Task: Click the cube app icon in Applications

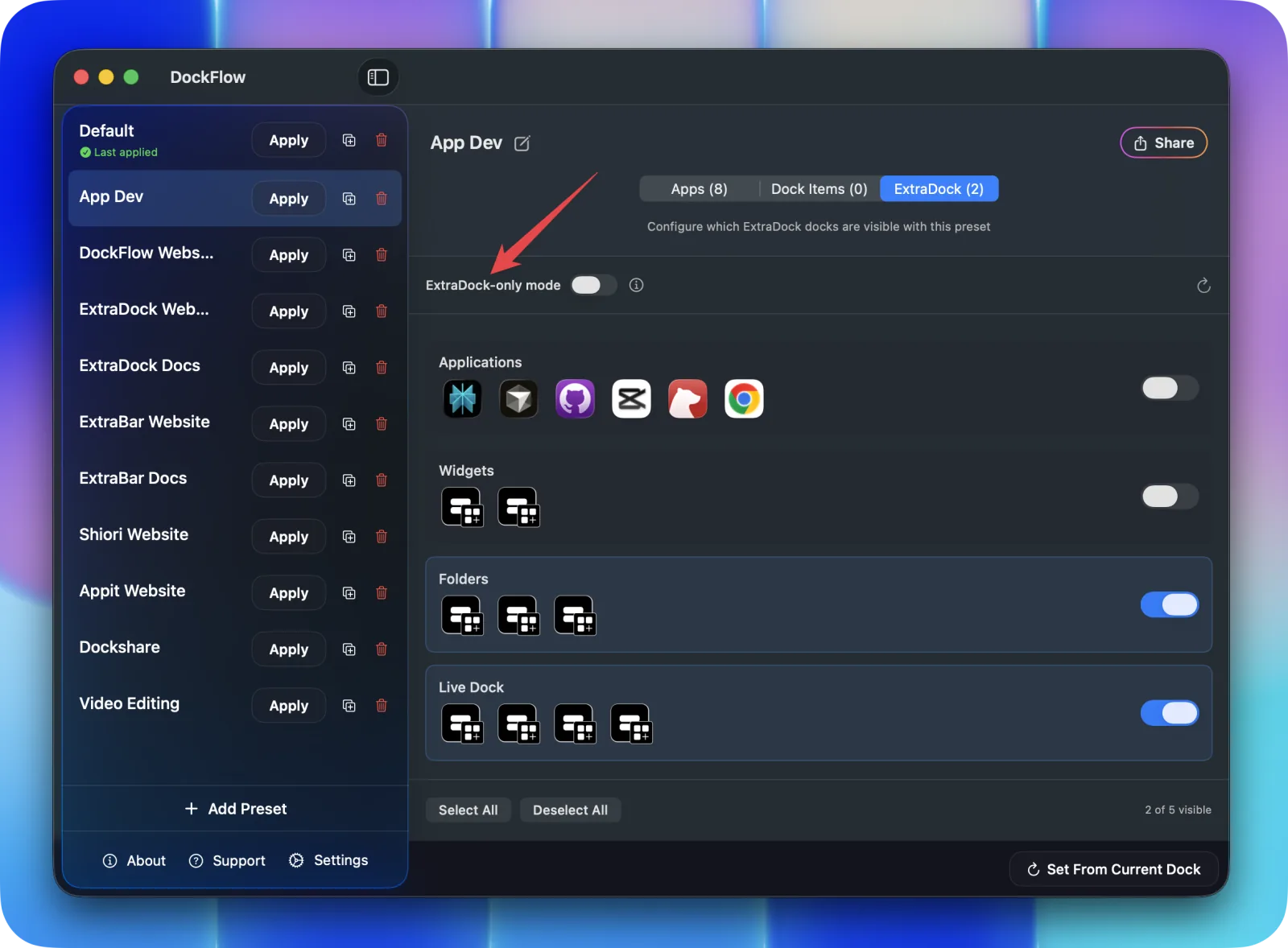Action: coord(518,398)
